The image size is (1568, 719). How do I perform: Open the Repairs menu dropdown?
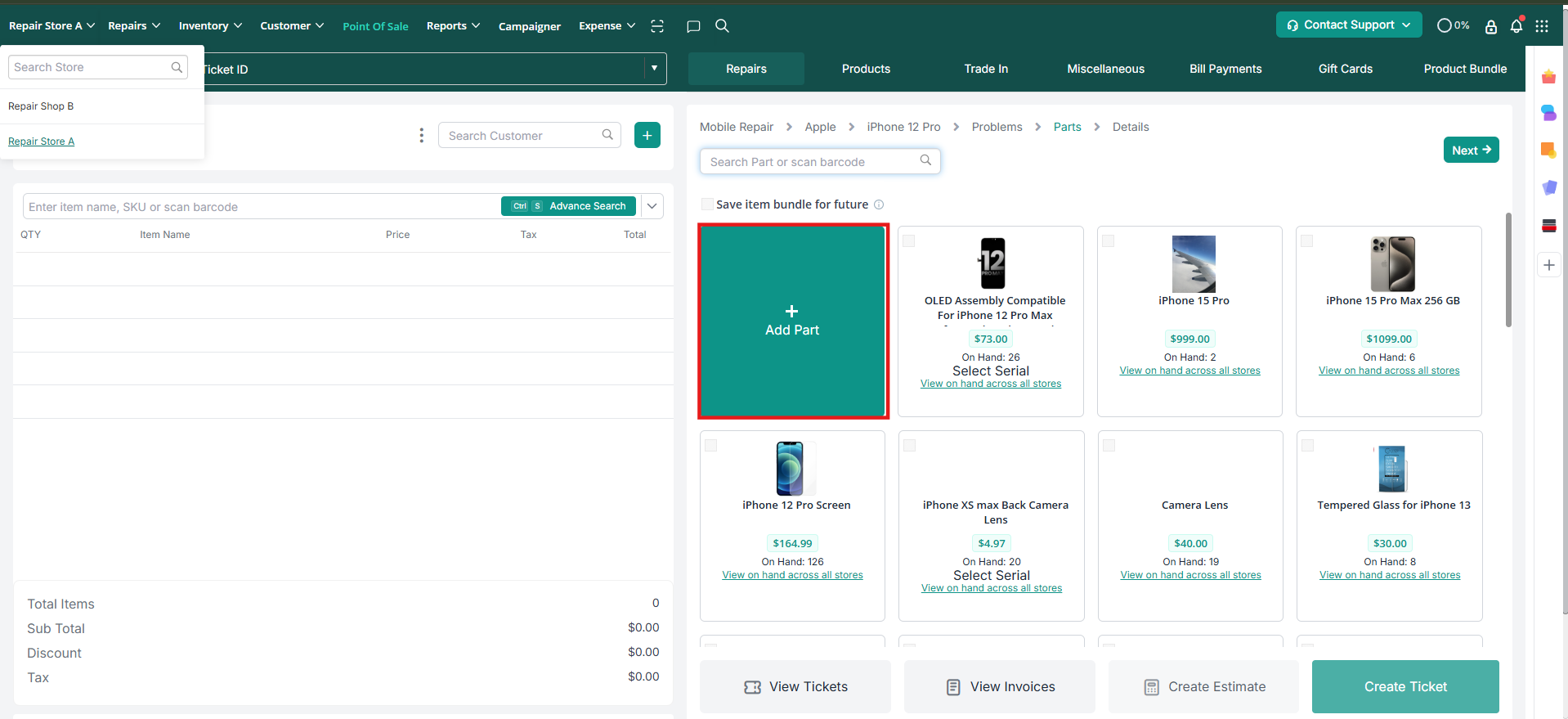point(134,26)
